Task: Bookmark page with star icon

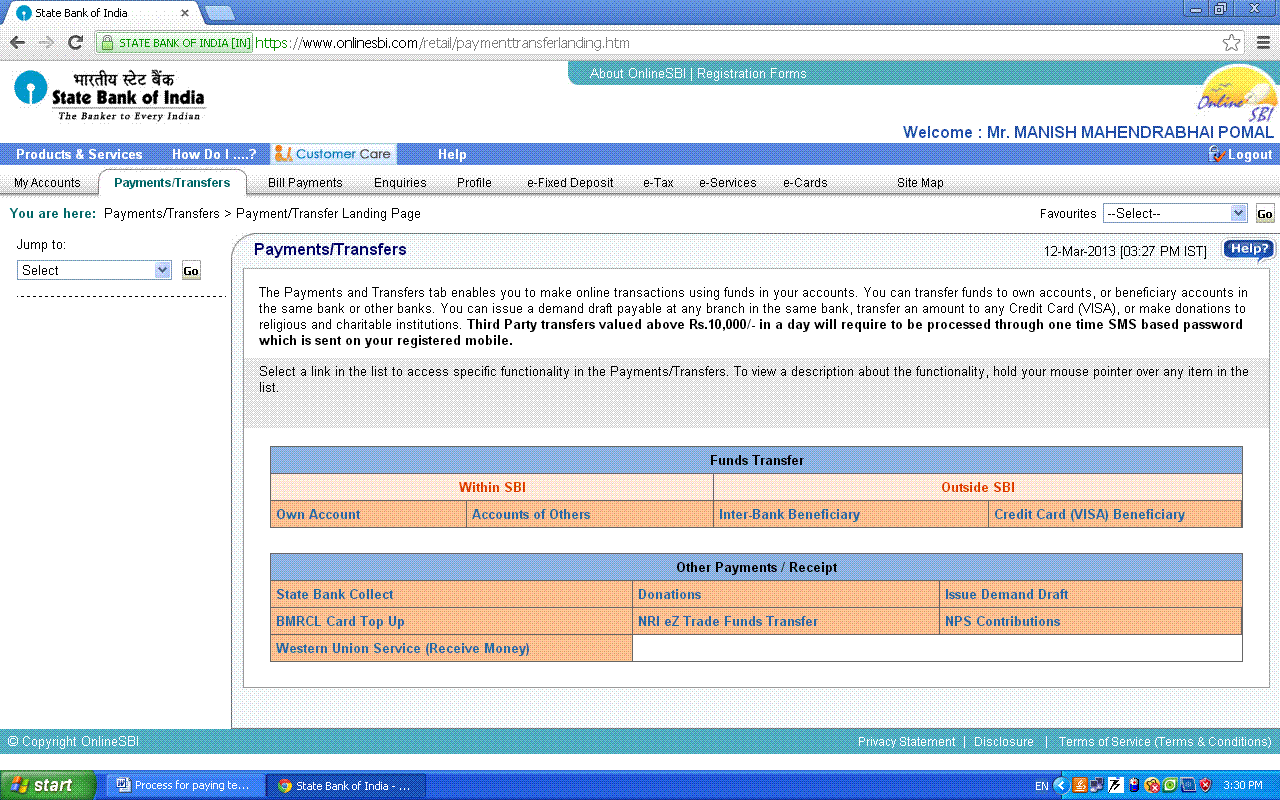Action: point(1231,43)
